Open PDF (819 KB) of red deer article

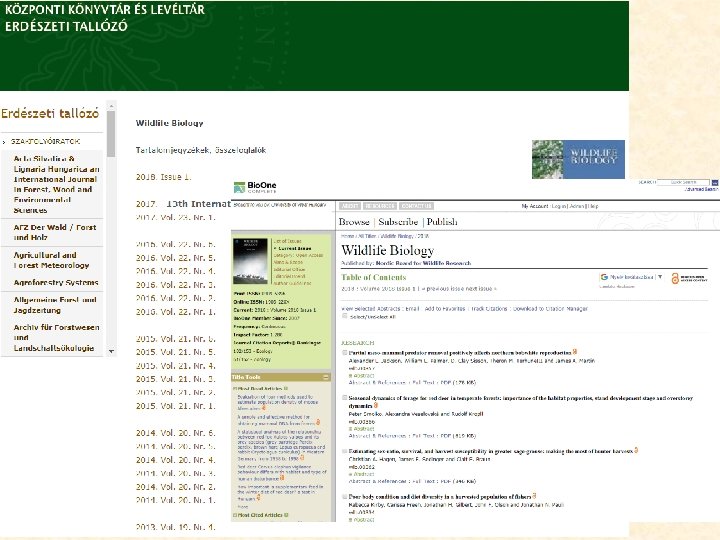pyautogui.click(x=458, y=436)
